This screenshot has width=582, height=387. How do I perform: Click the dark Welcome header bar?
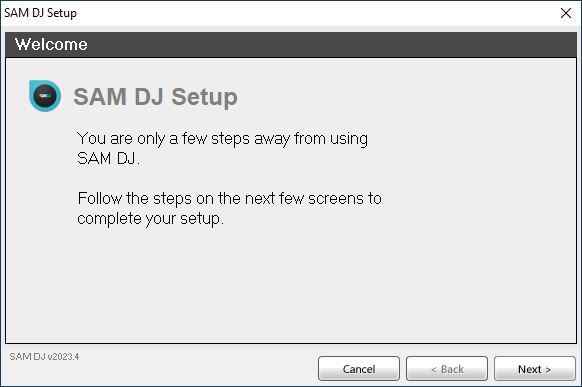pyautogui.click(x=291, y=45)
